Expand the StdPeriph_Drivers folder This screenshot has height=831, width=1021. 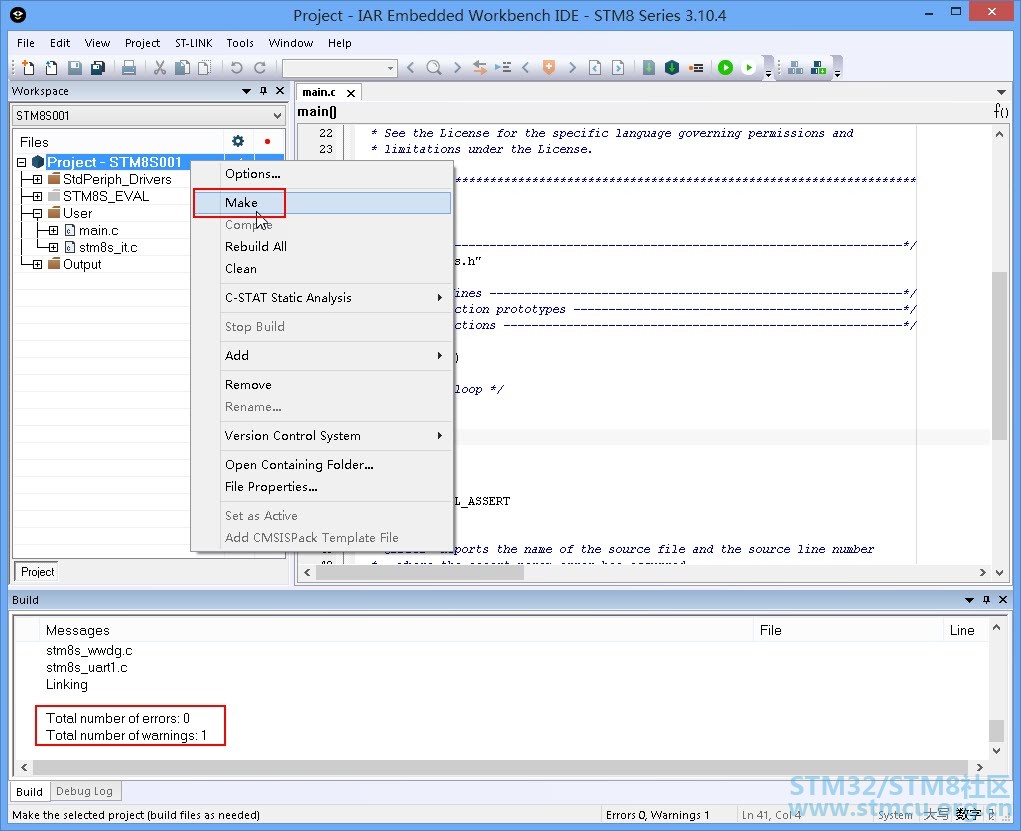click(x=37, y=179)
